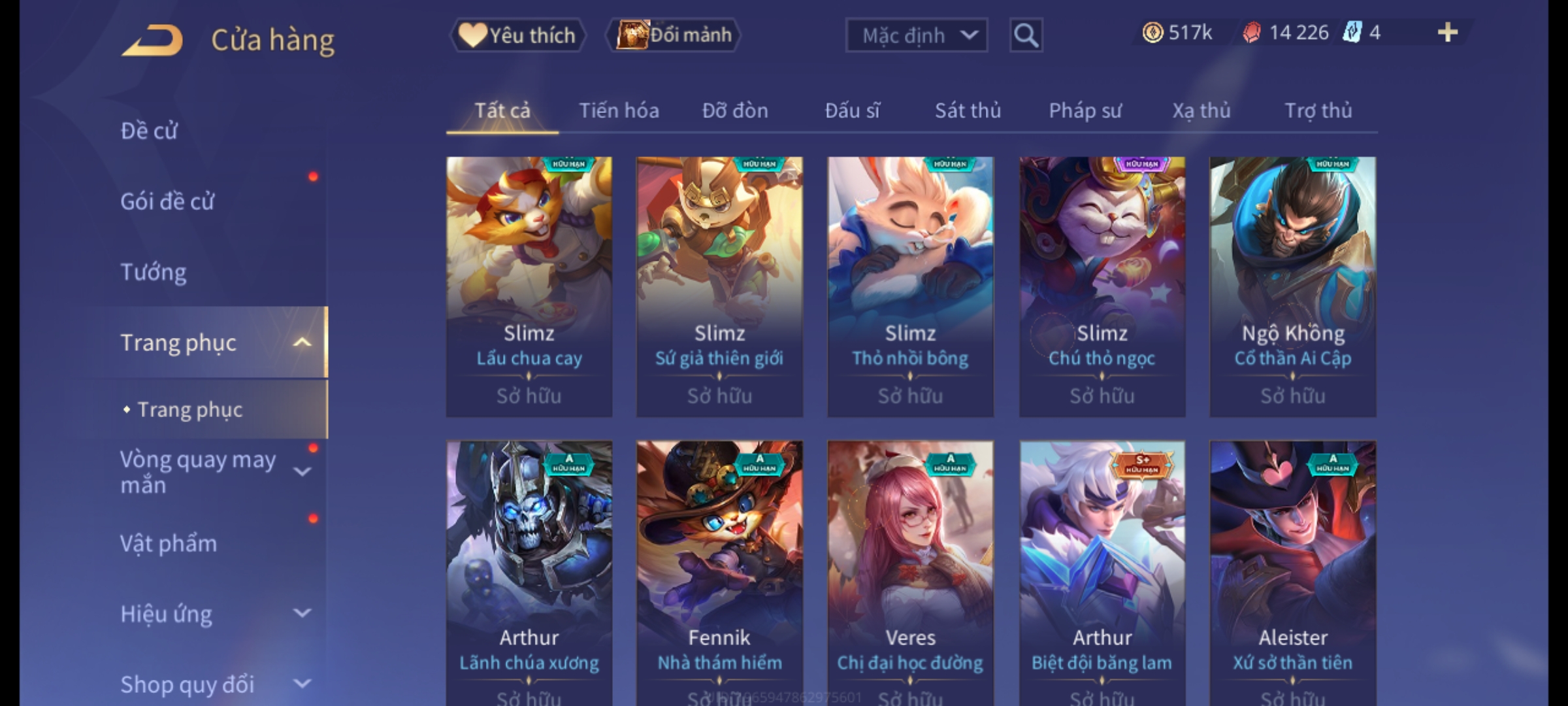Screen dimensions: 1568x706
Task: Expand the Hiệu ứng section
Action: 302,613
